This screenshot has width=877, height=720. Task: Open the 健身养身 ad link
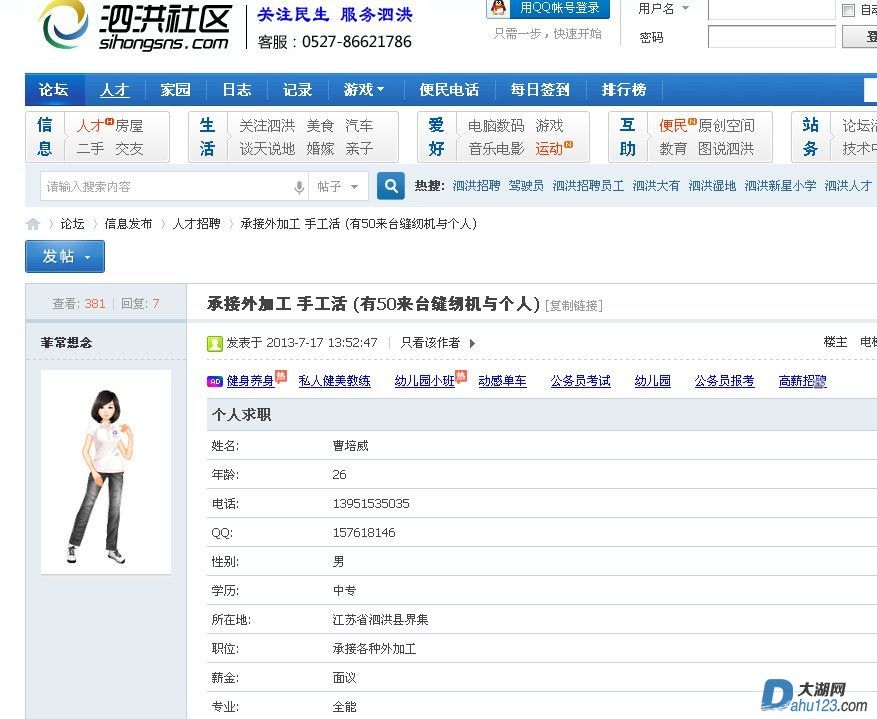(x=250, y=382)
